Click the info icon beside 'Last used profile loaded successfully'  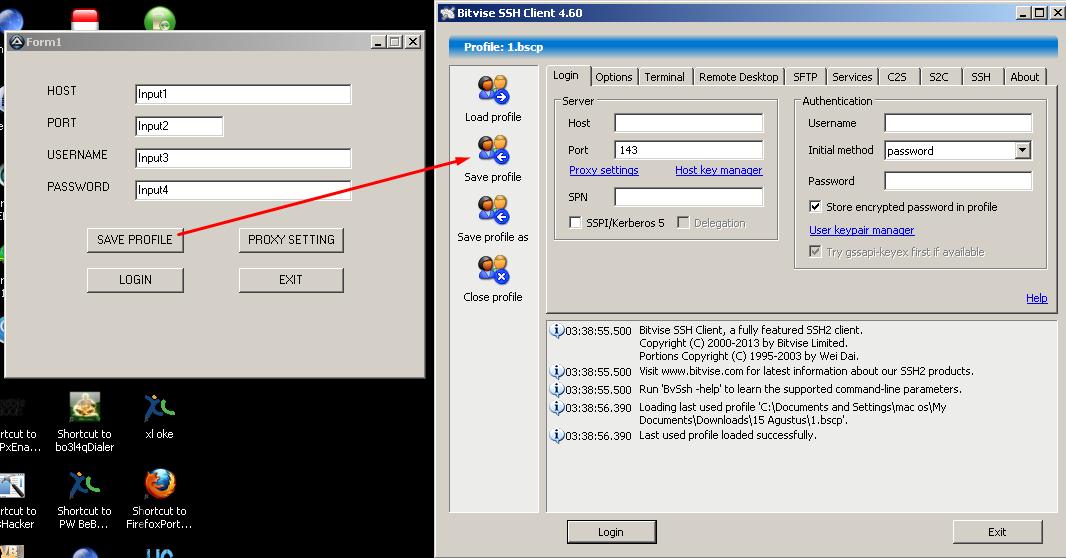tap(556, 435)
